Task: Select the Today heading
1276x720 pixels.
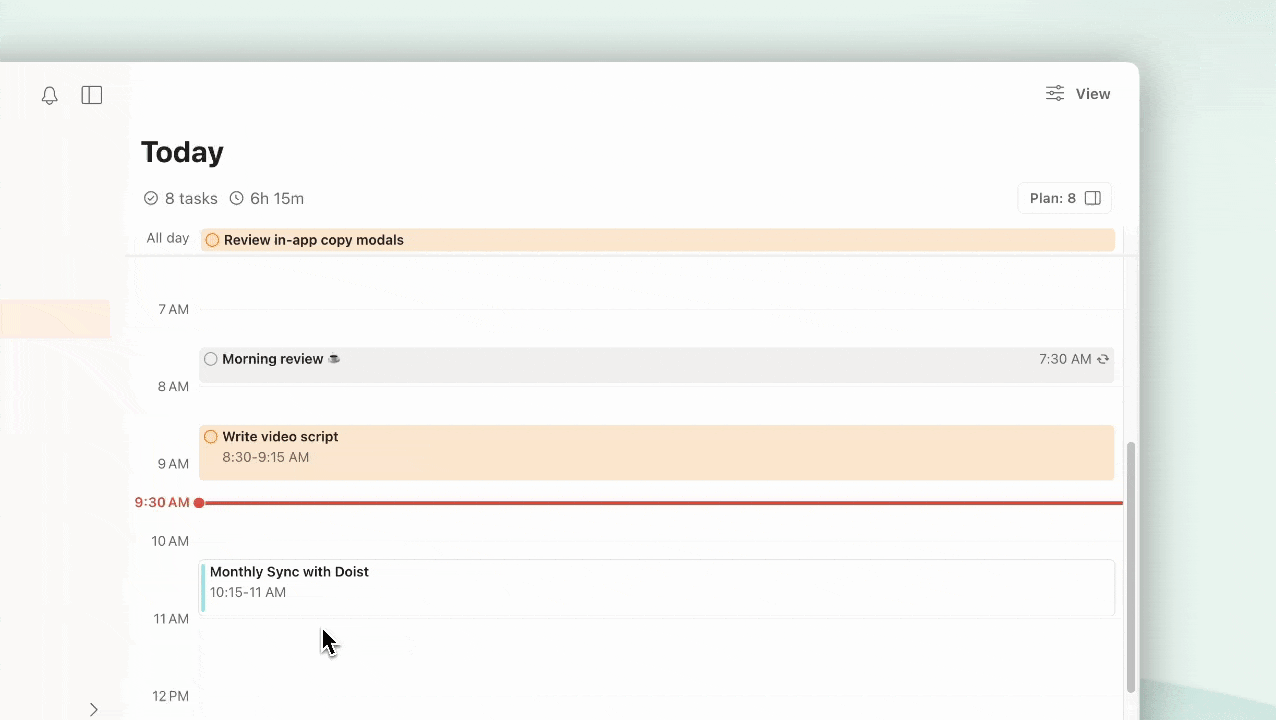Action: [182, 152]
